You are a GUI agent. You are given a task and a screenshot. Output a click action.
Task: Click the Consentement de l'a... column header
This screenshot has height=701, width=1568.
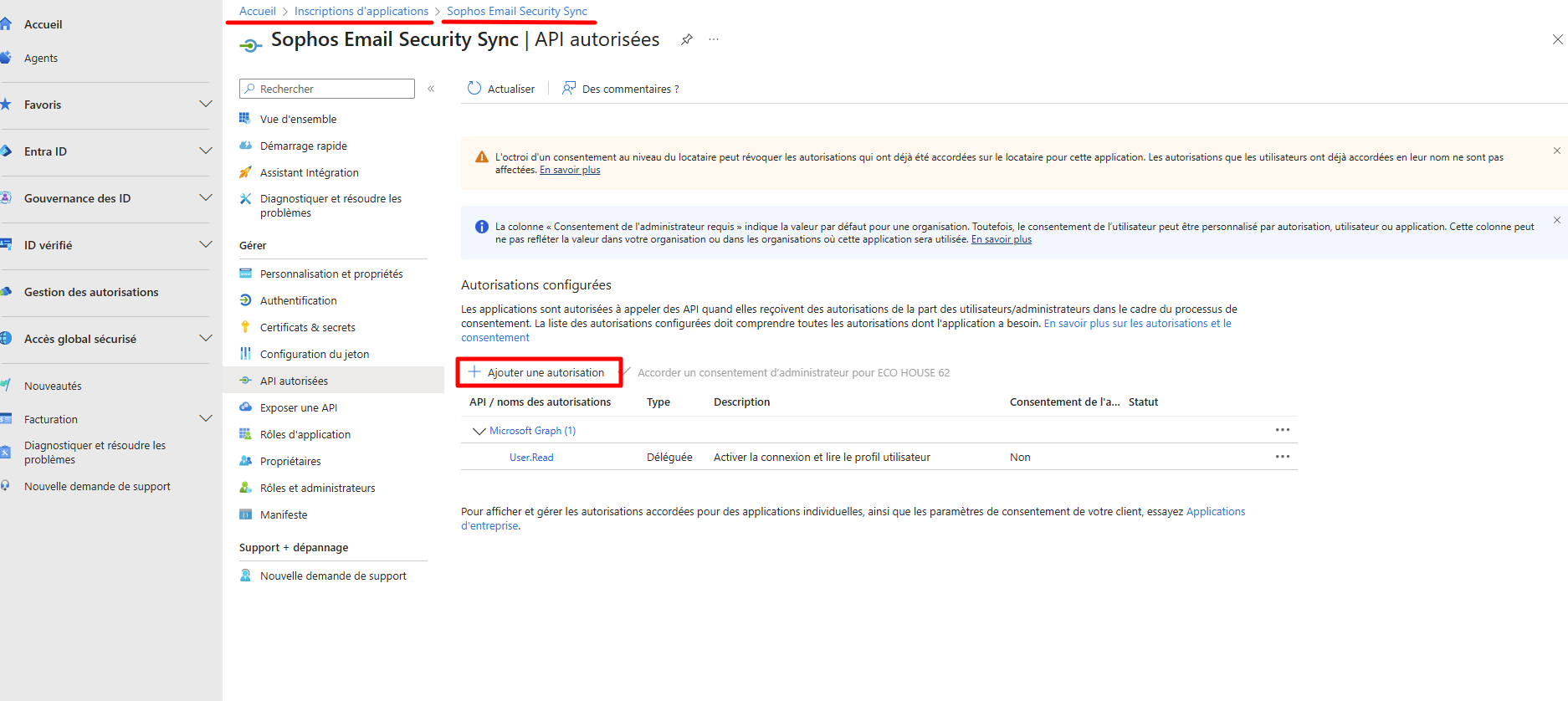tap(1064, 402)
